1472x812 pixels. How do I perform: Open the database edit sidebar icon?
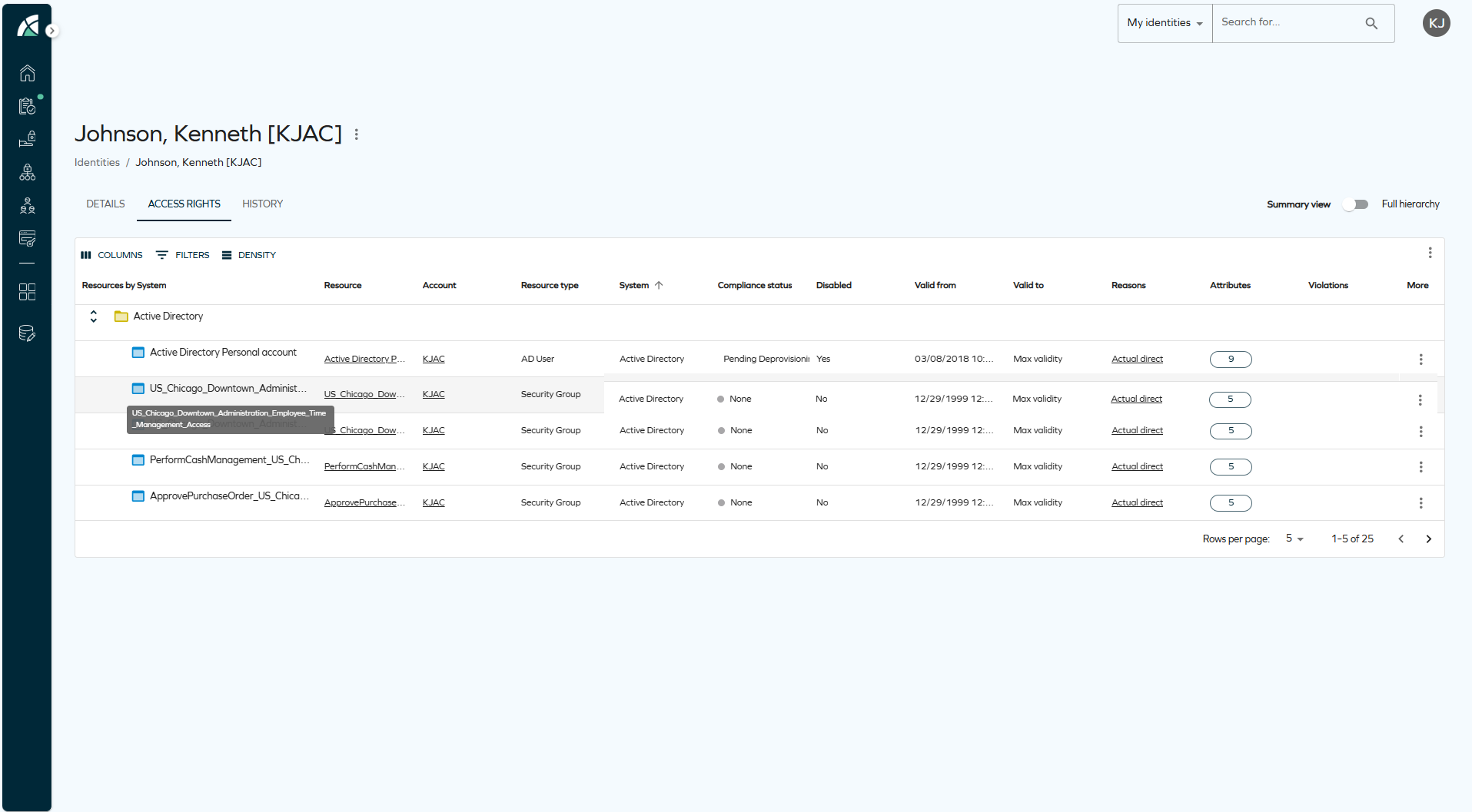pos(27,333)
